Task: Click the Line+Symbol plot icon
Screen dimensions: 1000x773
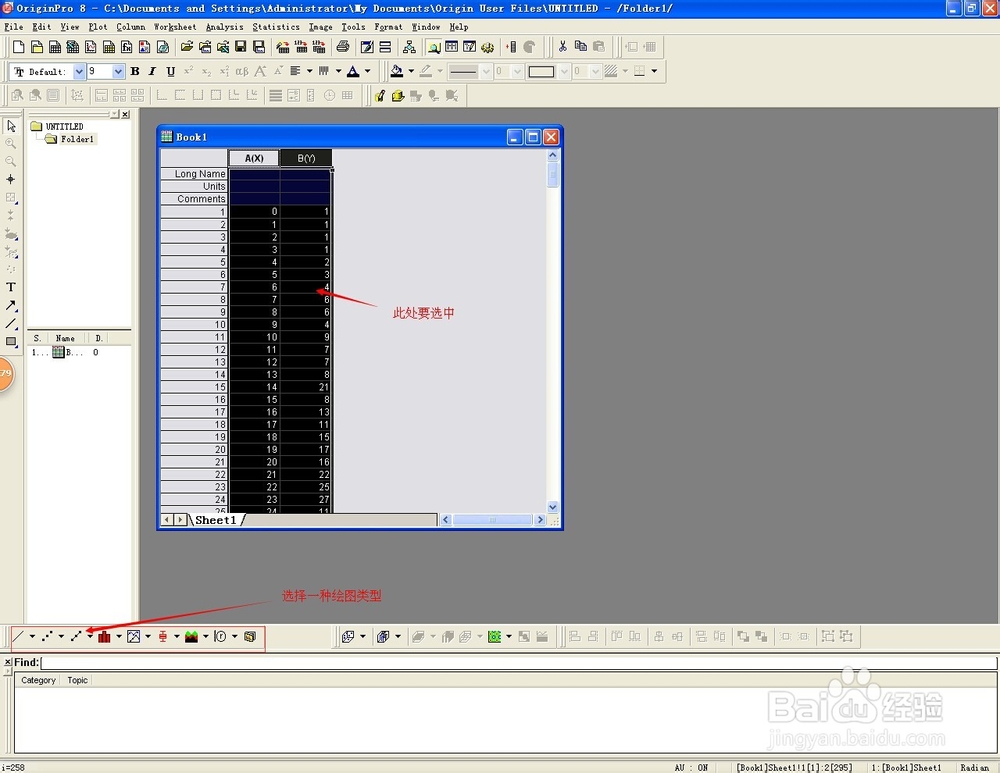Action: tap(76, 636)
